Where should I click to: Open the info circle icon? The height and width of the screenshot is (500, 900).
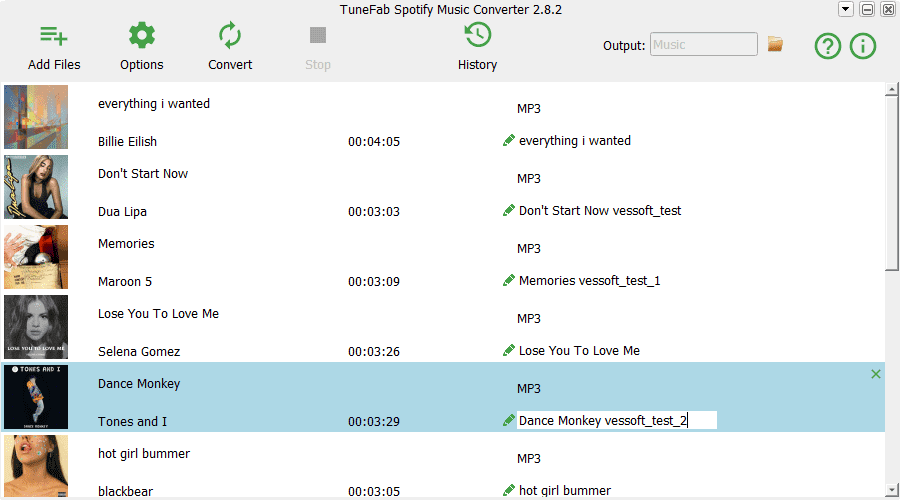[x=863, y=46]
